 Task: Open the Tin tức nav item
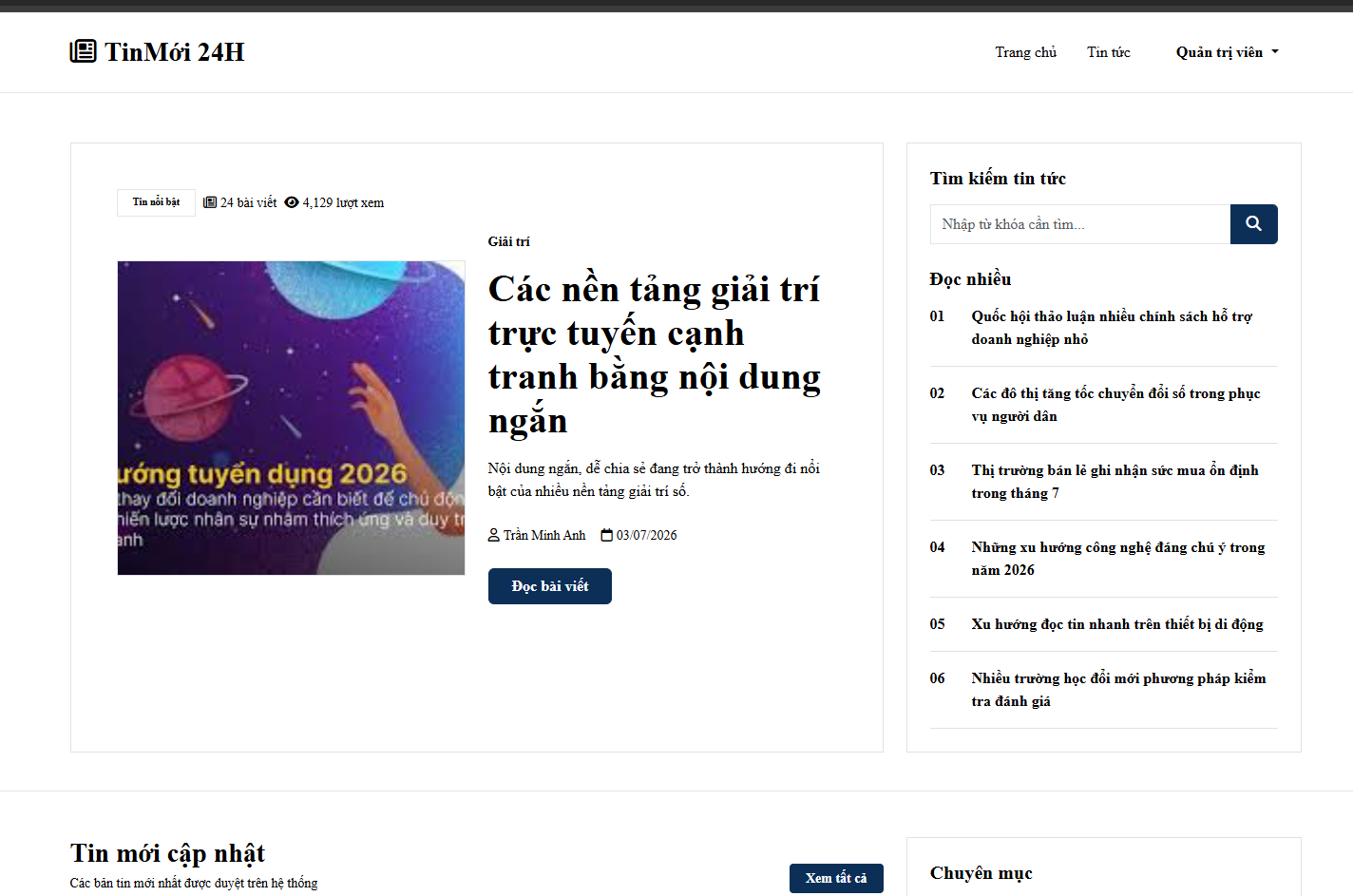pyautogui.click(x=1109, y=52)
